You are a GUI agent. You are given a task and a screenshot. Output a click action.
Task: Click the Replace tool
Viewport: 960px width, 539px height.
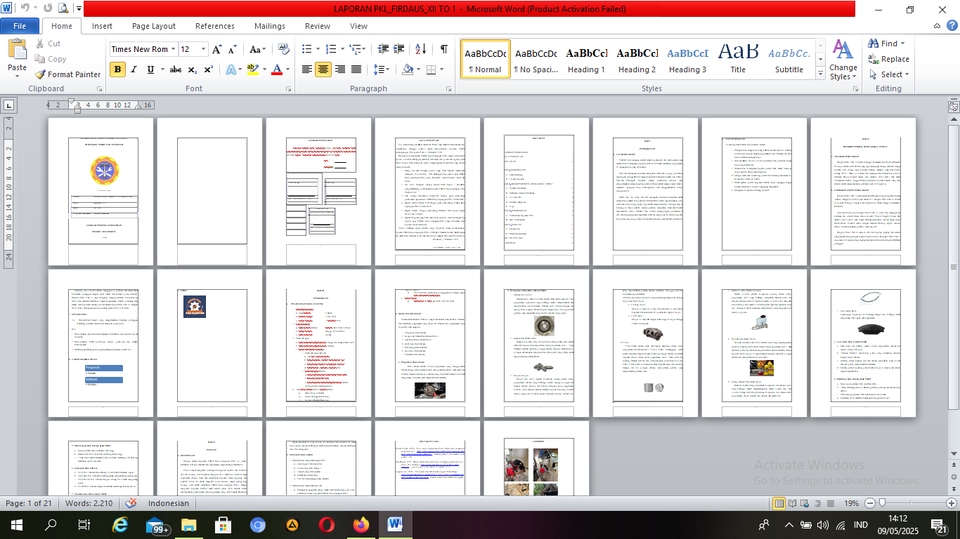(888, 59)
